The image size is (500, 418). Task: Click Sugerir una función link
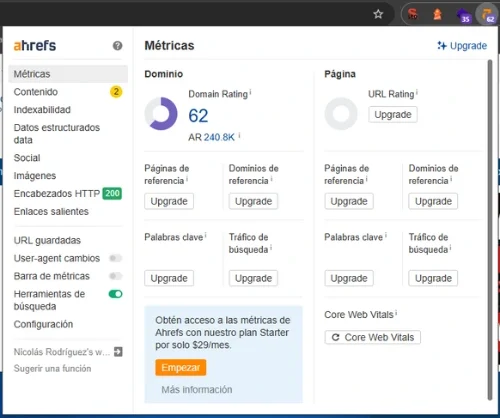(52, 369)
